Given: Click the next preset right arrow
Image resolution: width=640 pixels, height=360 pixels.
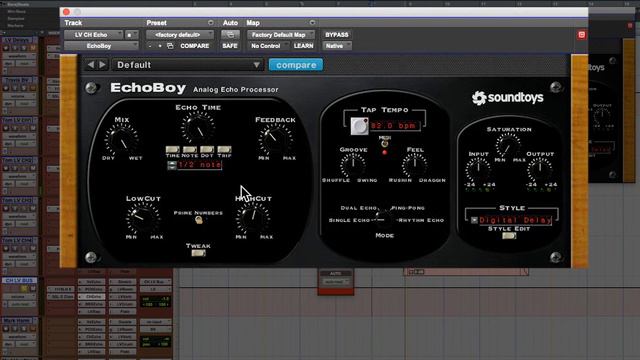Looking at the screenshot, I should tap(102, 64).
